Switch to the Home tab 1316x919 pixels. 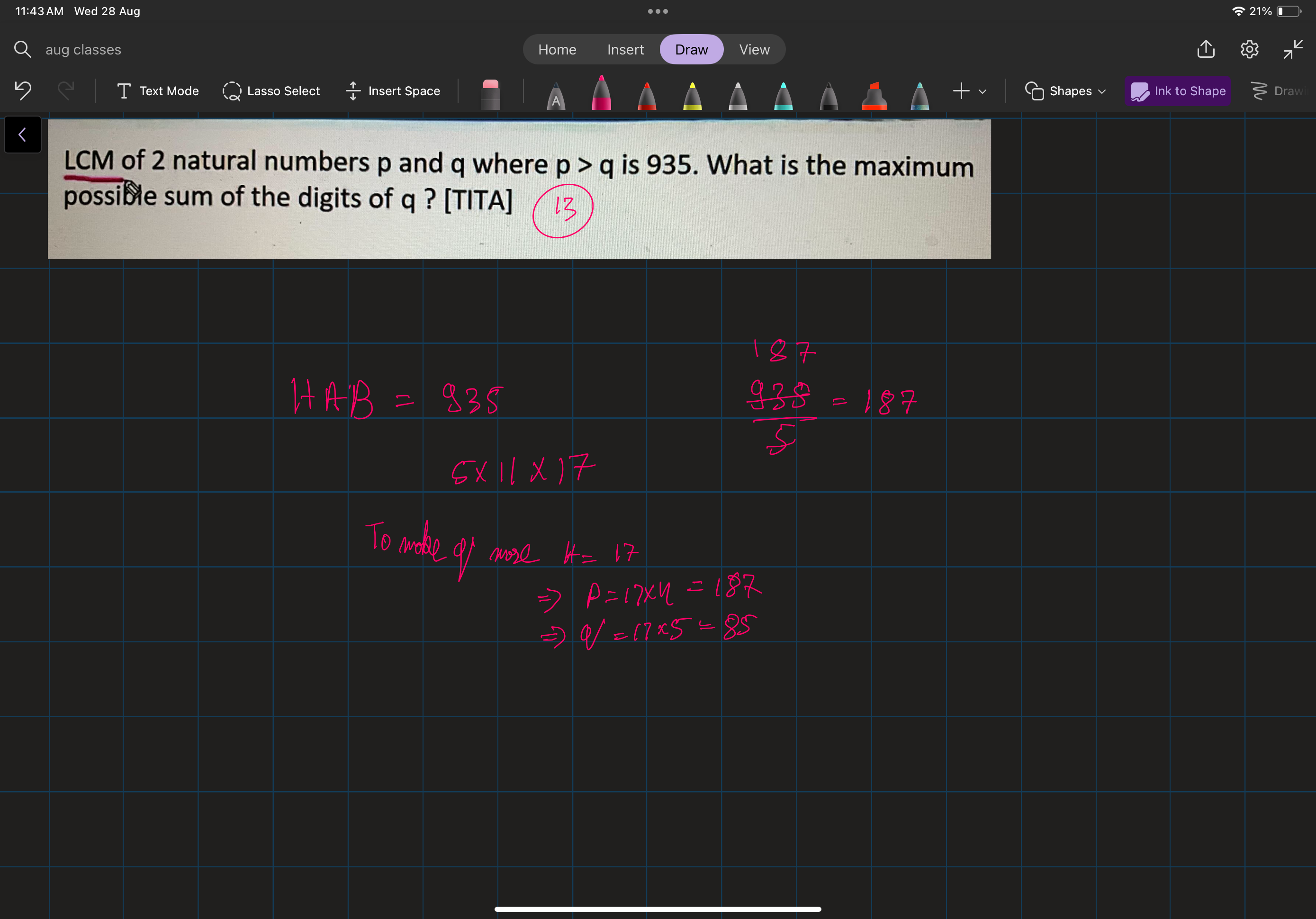click(557, 49)
